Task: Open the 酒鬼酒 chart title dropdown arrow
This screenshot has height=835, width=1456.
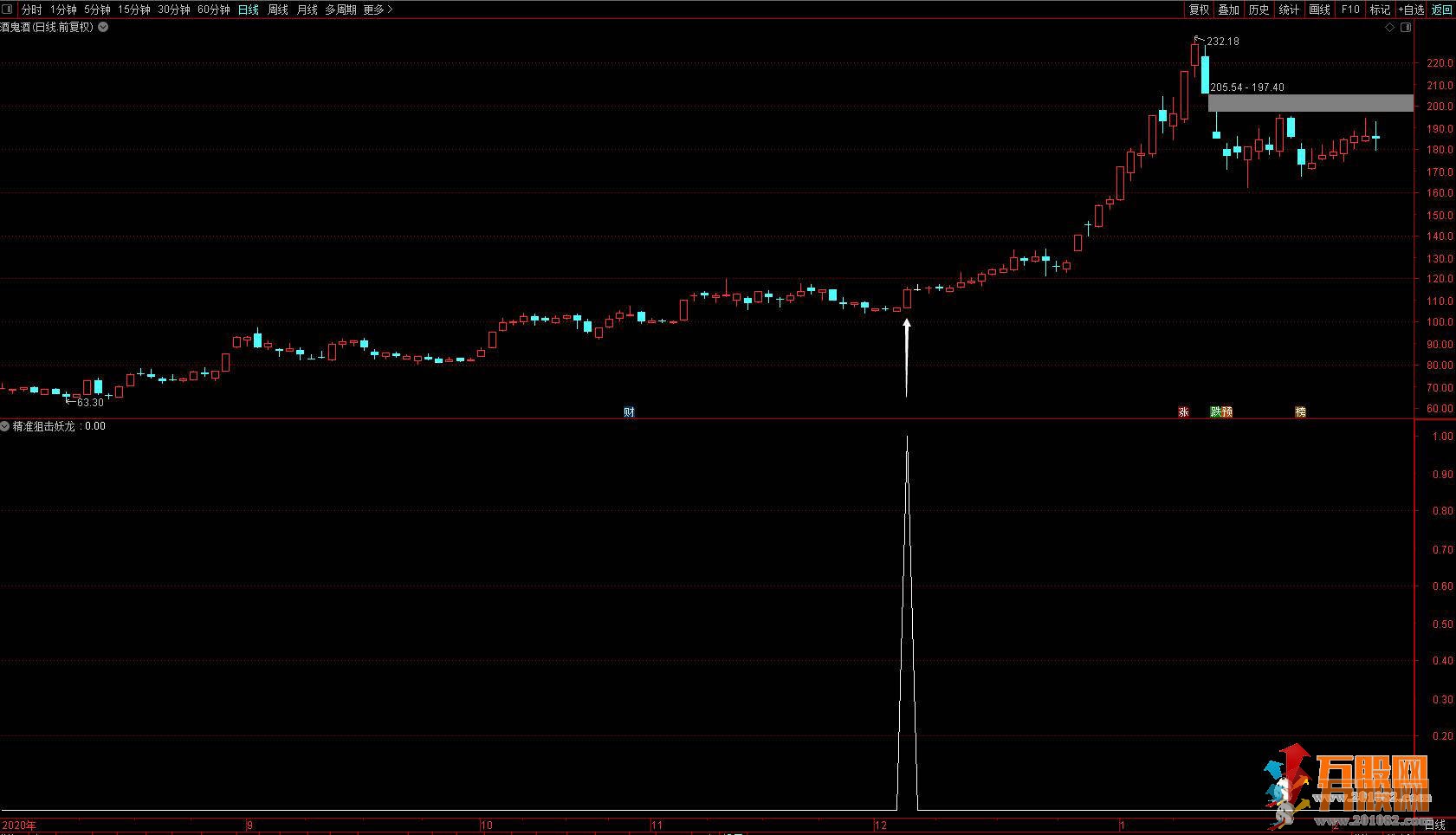Action: (103, 27)
